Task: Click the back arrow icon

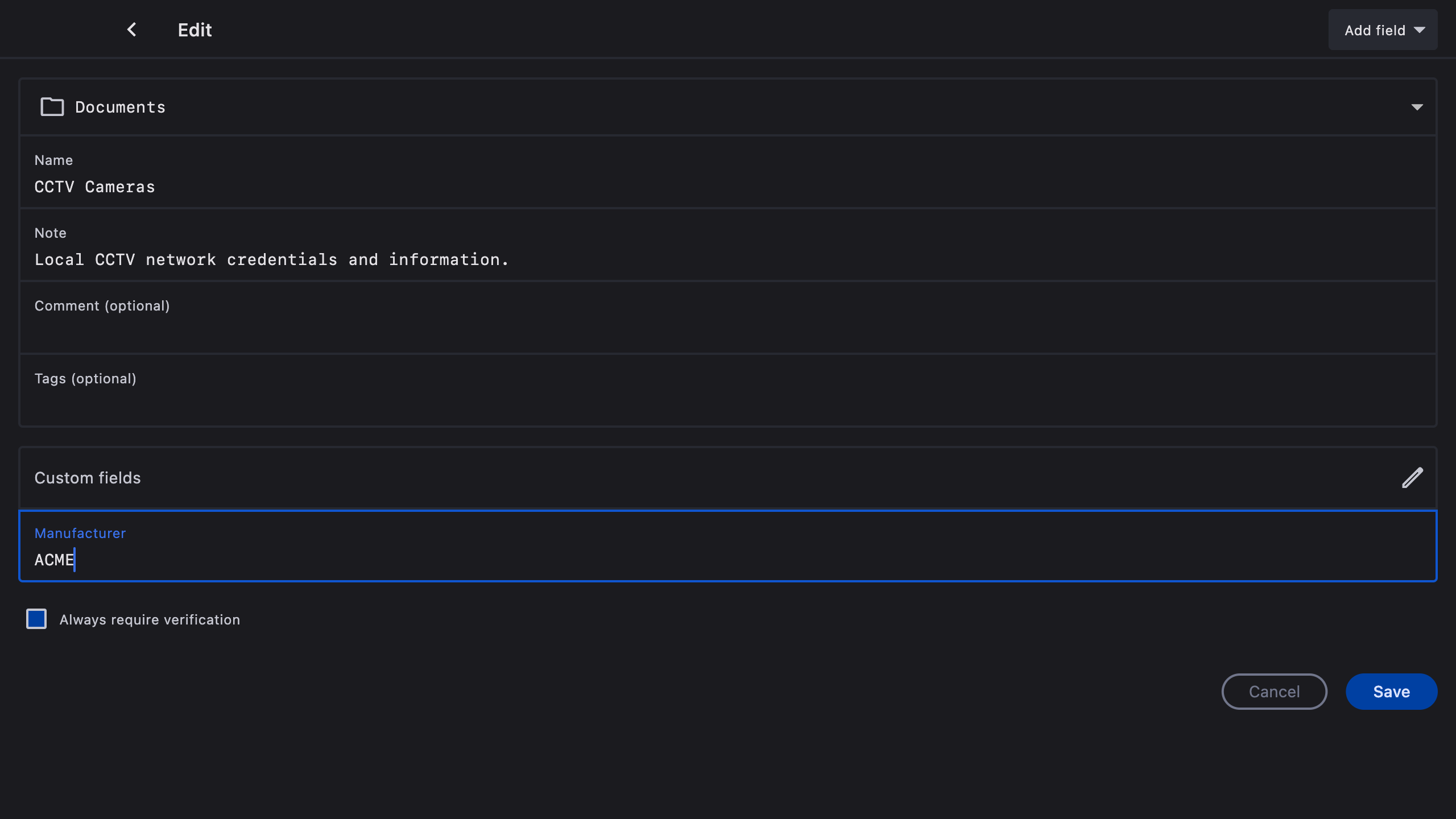Action: pos(131,30)
